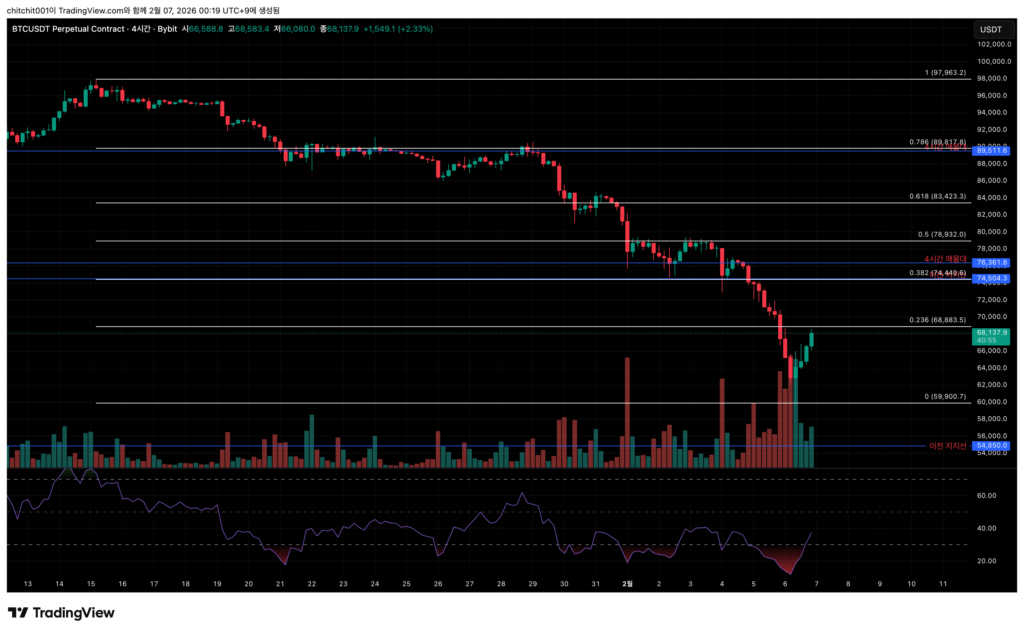Select the blue 54,850.0 support price label
Viewport: 1024px width, 633px height.
pos(992,446)
